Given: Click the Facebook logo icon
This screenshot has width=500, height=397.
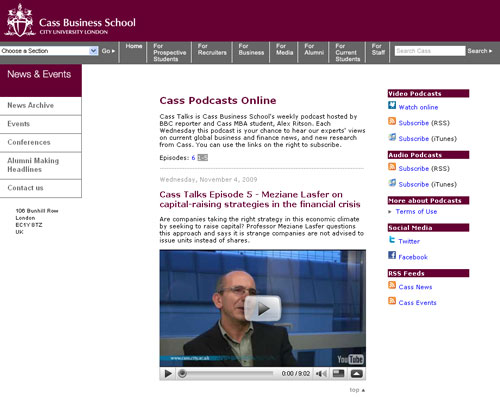Looking at the screenshot, I should pos(392,255).
